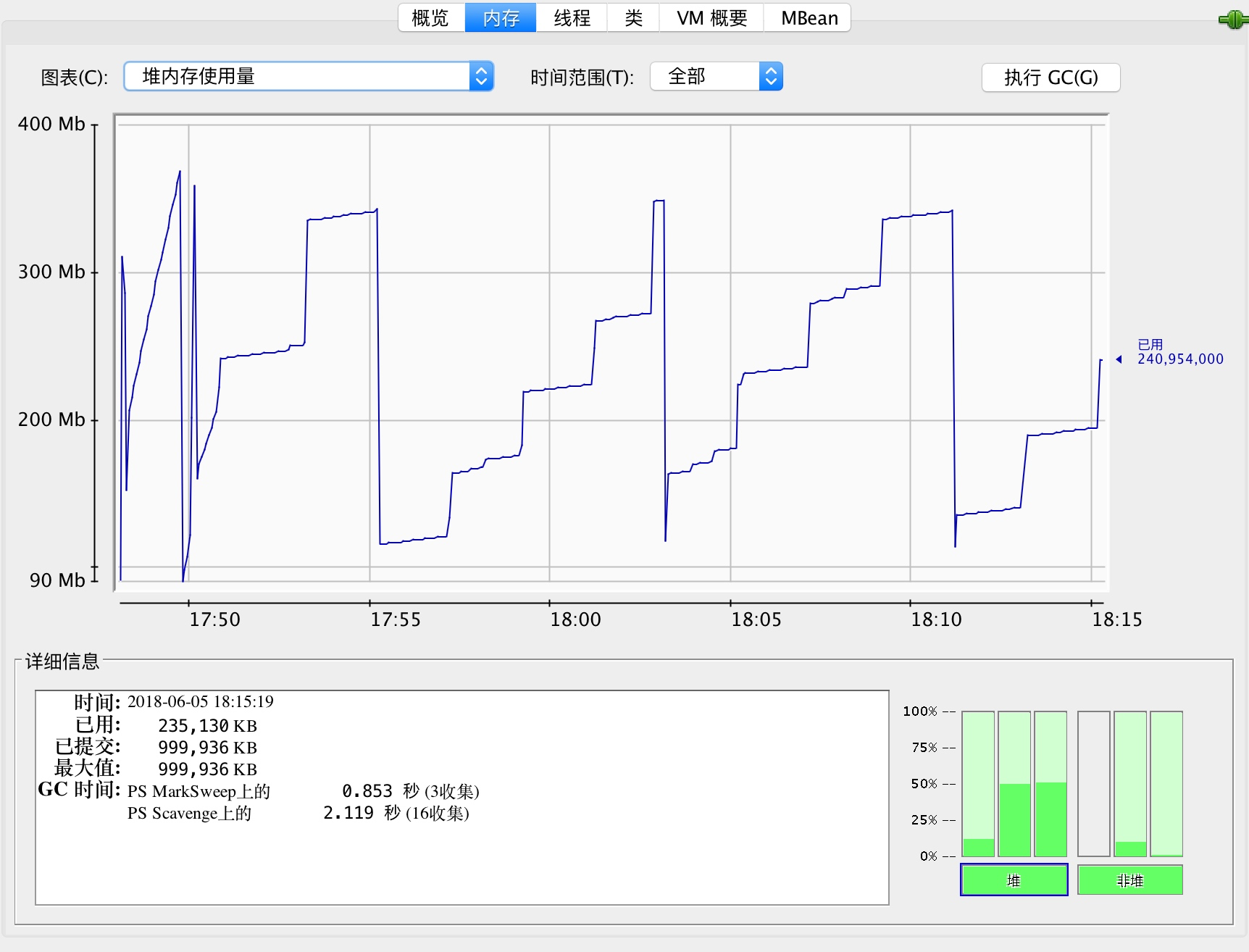Select the 堆 memory pool button
This screenshot has height=952, width=1249.
pos(1014,880)
